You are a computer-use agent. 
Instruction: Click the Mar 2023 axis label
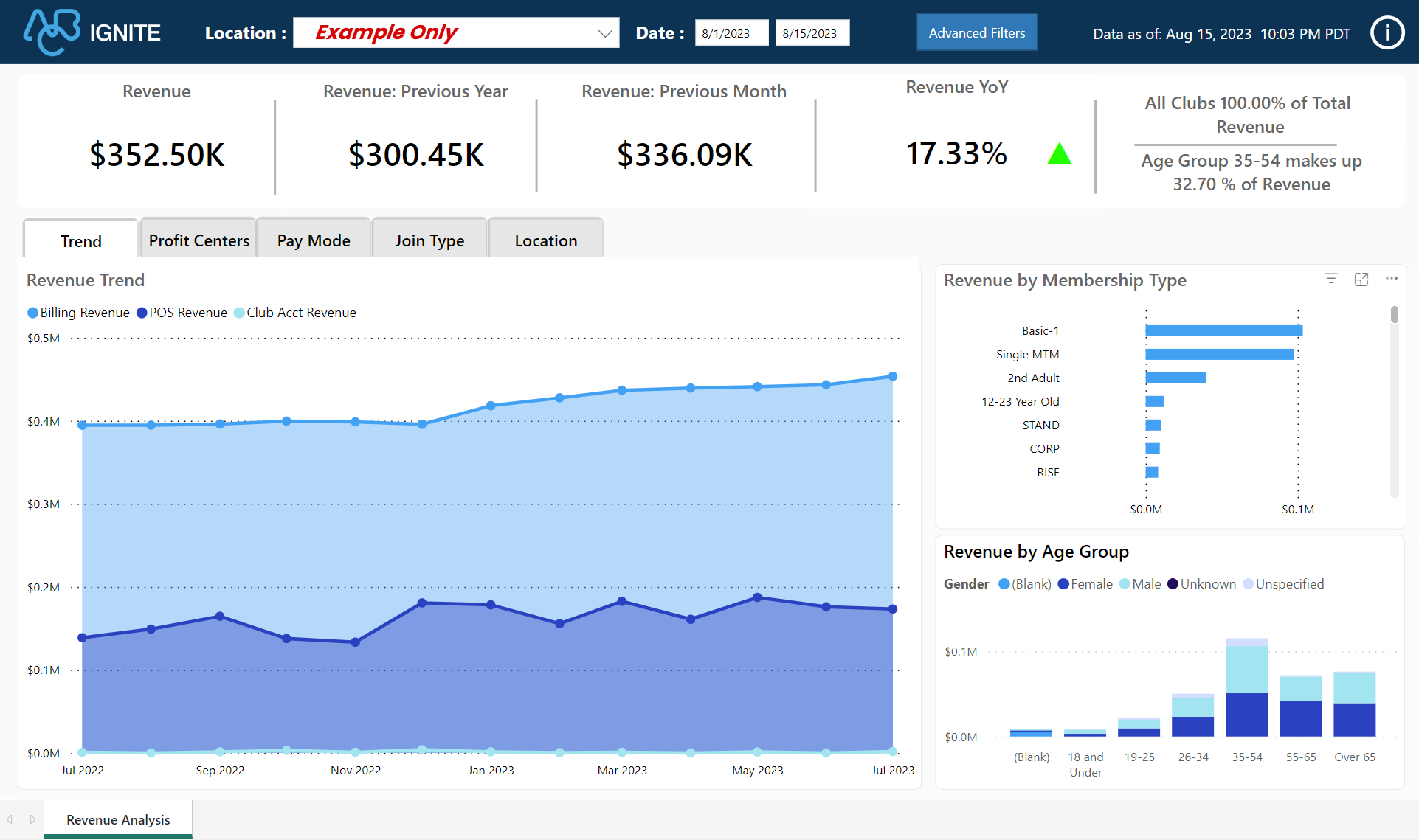(622, 770)
